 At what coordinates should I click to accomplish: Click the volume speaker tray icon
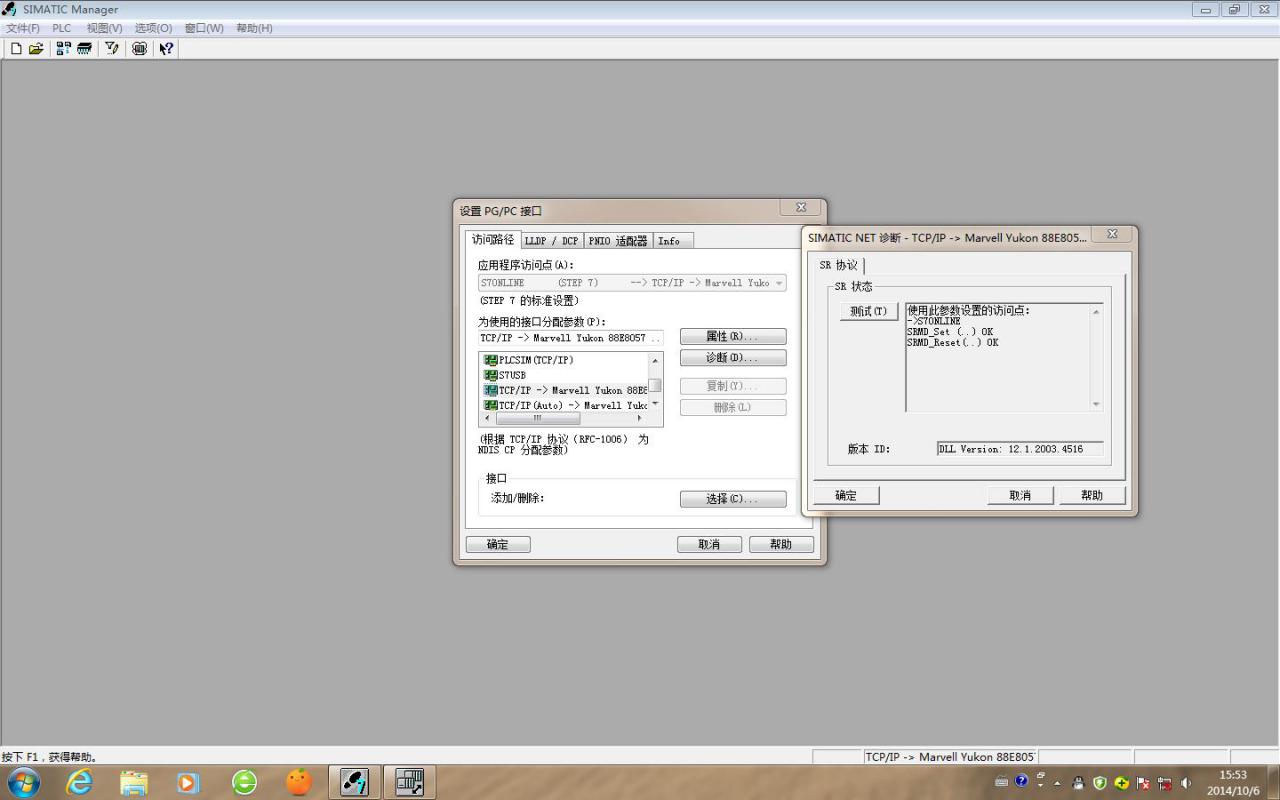(1187, 783)
